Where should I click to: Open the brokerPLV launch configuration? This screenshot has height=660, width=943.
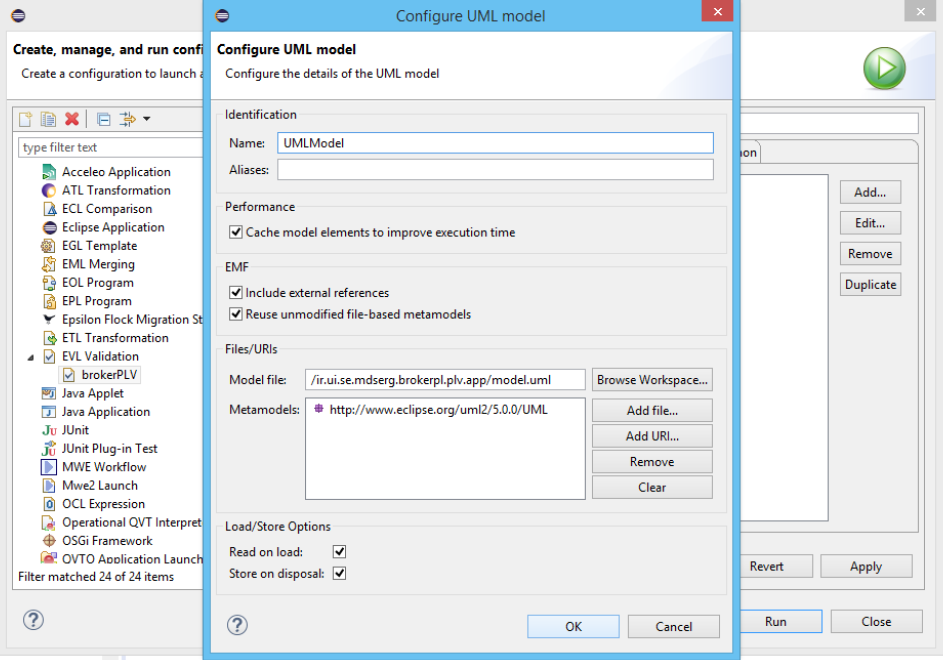(x=101, y=375)
